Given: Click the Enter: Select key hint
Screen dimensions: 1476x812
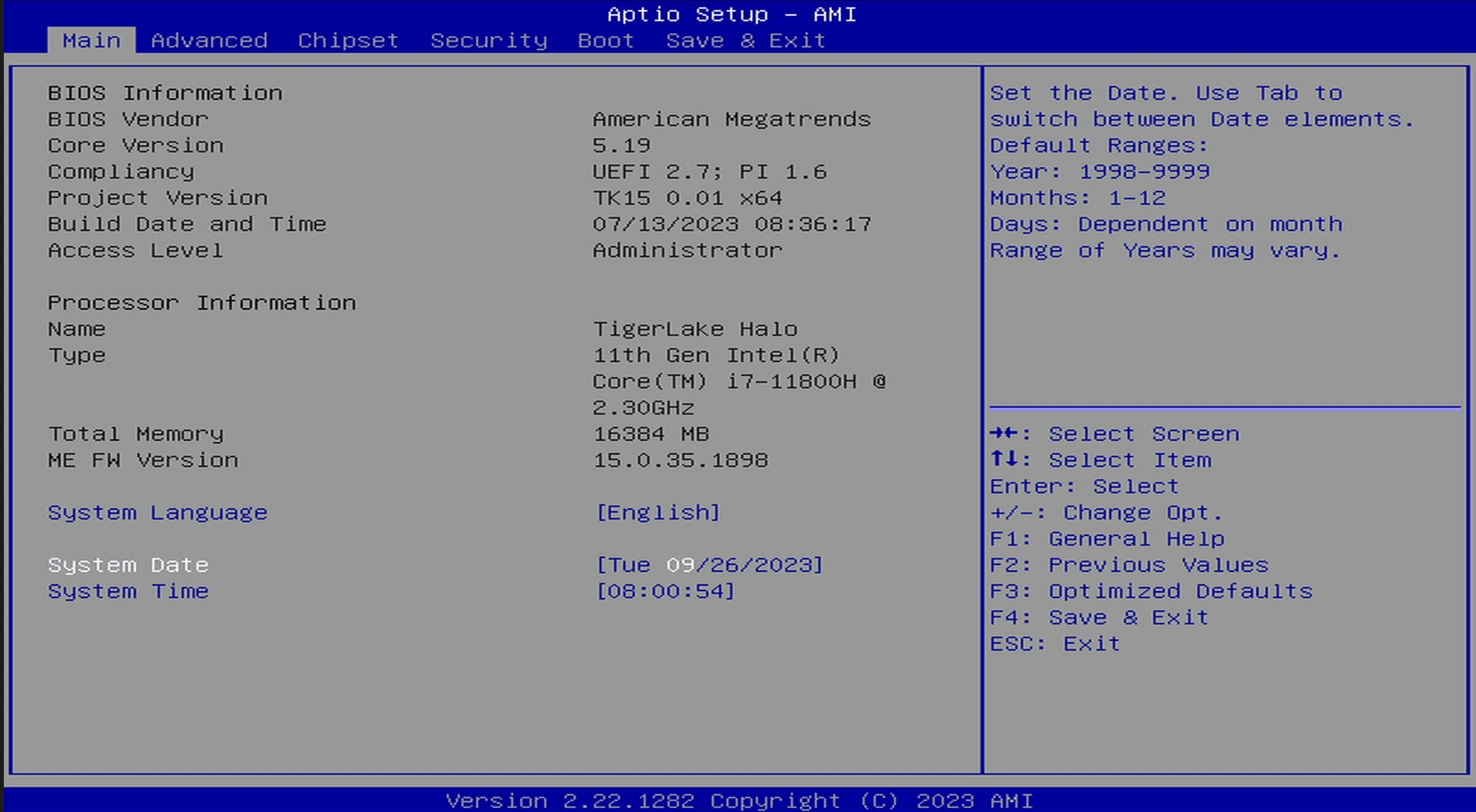Looking at the screenshot, I should [1084, 487].
